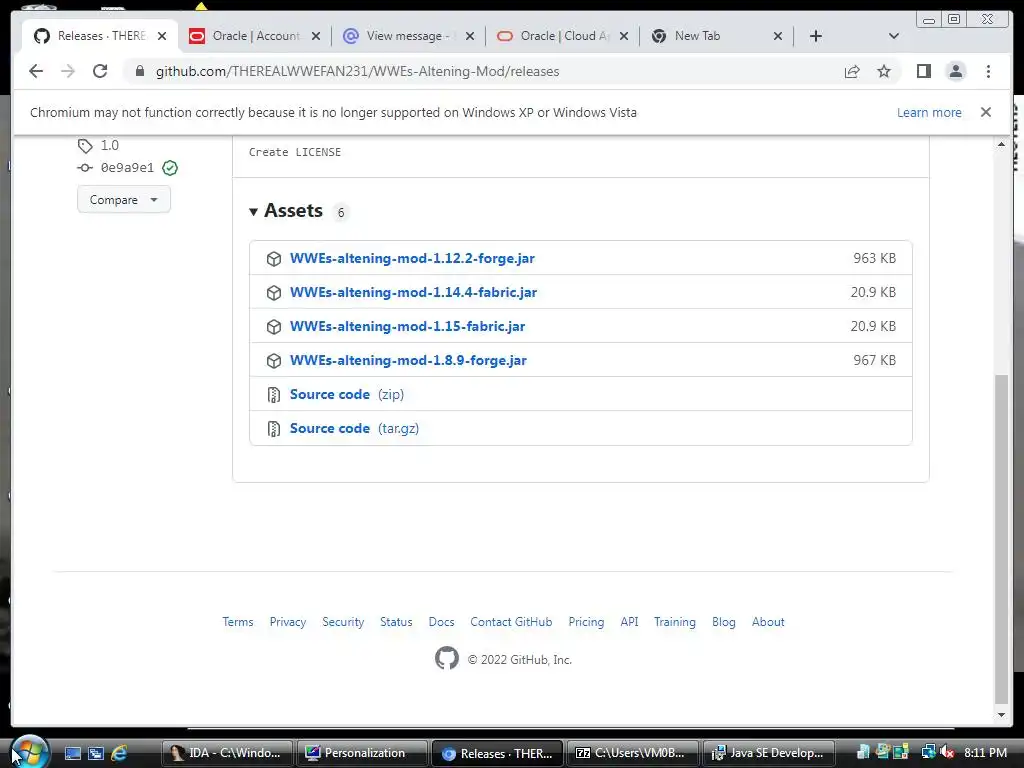Close the Oracle Account tab
Image resolution: width=1024 pixels, height=768 pixels.
tap(316, 36)
